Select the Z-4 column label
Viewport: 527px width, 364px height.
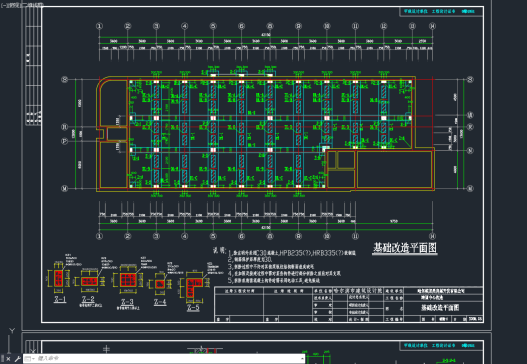click(160, 302)
